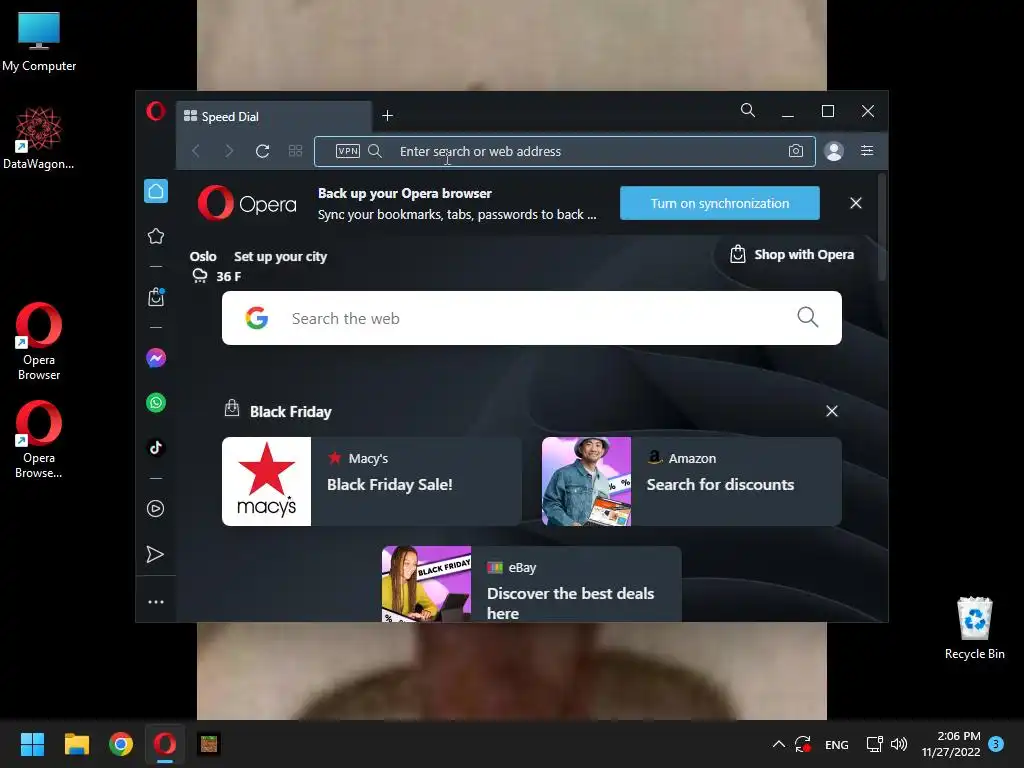
Task: Open the Opera menu logo button
Action: [155, 111]
